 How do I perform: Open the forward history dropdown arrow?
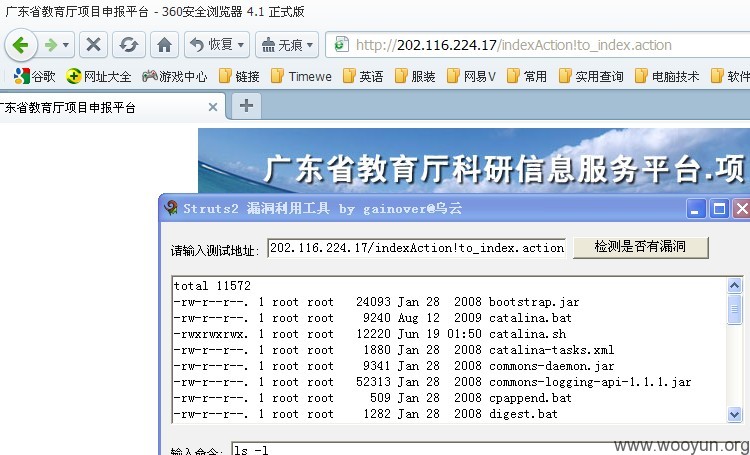pyautogui.click(x=66, y=45)
